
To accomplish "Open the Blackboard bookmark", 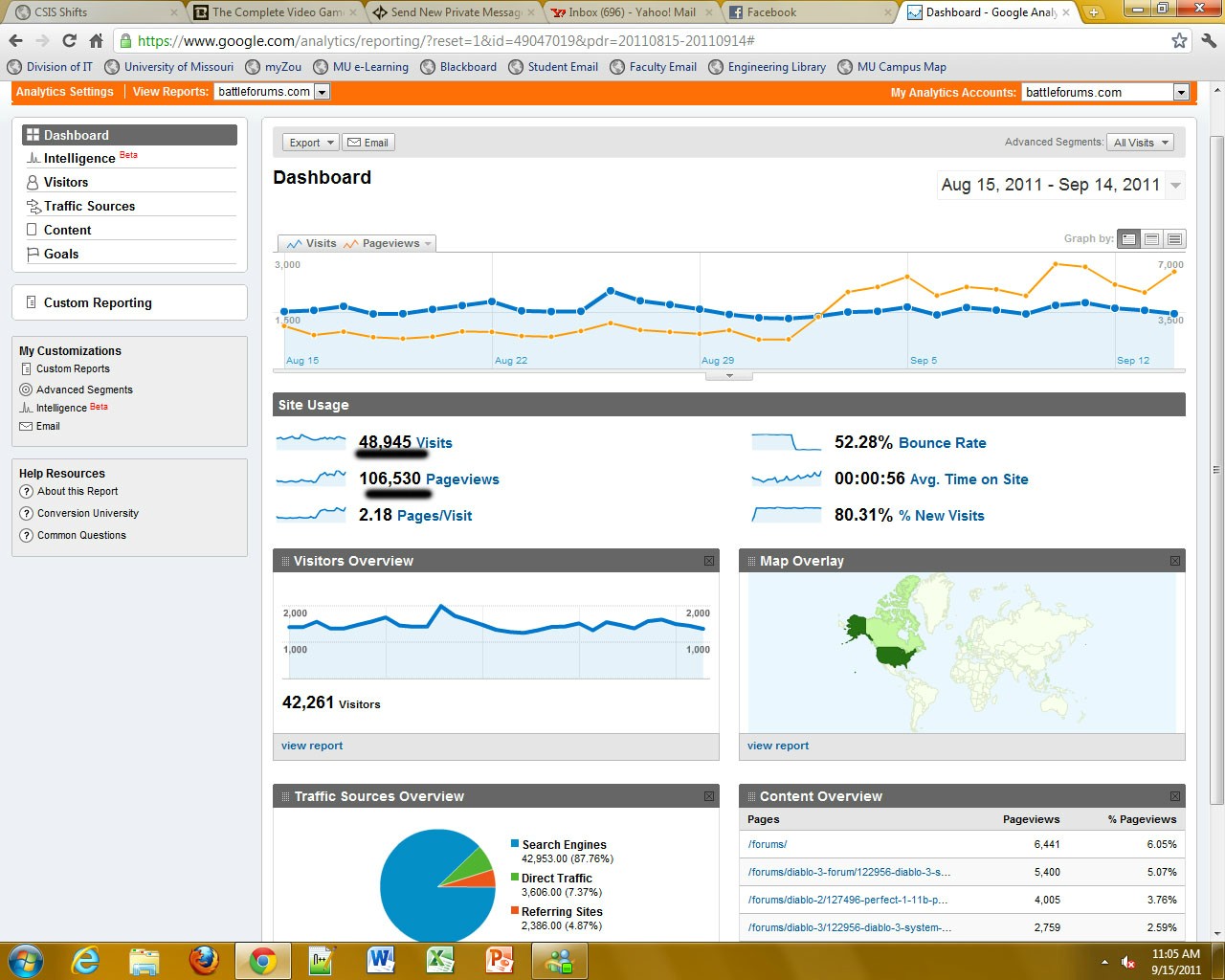I will (x=458, y=67).
